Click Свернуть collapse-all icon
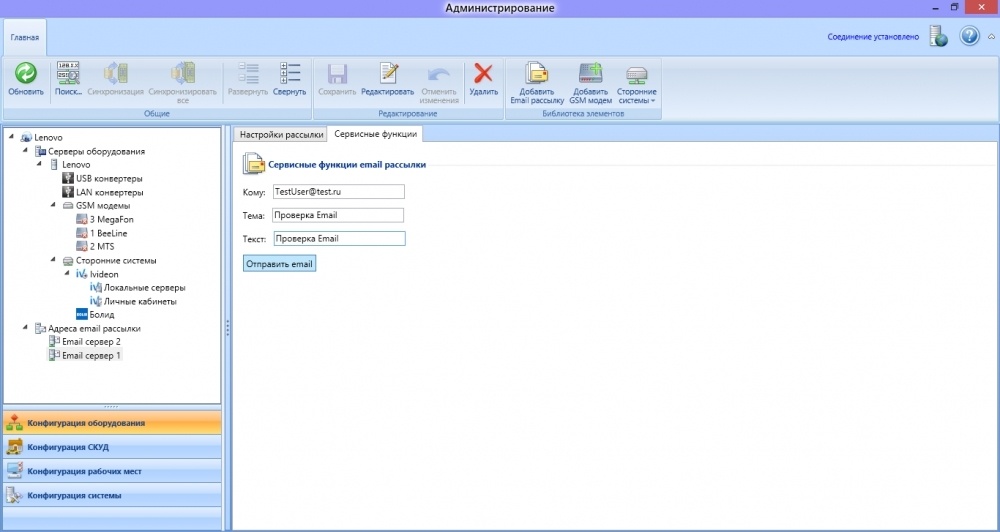Image resolution: width=1000 pixels, height=532 pixels. [x=290, y=73]
